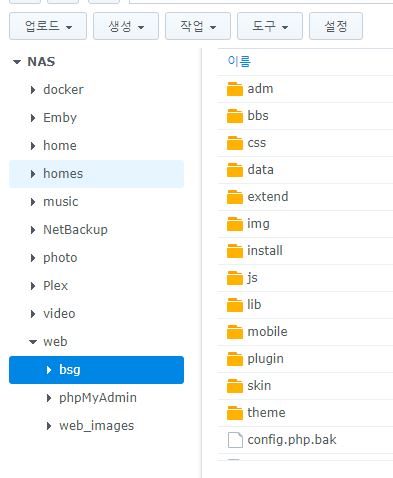The width and height of the screenshot is (393, 478).
Task: Open the 생성 dropdown menu
Action: click(x=126, y=26)
